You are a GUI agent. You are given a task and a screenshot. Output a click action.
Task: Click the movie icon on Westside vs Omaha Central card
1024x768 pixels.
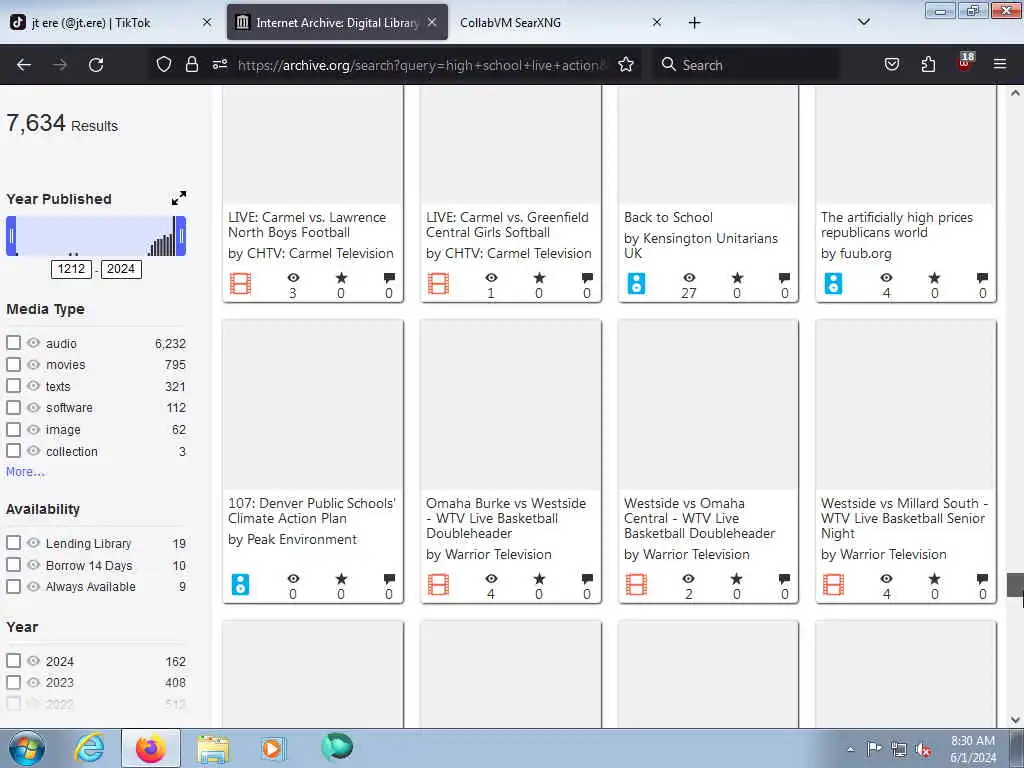tap(636, 584)
